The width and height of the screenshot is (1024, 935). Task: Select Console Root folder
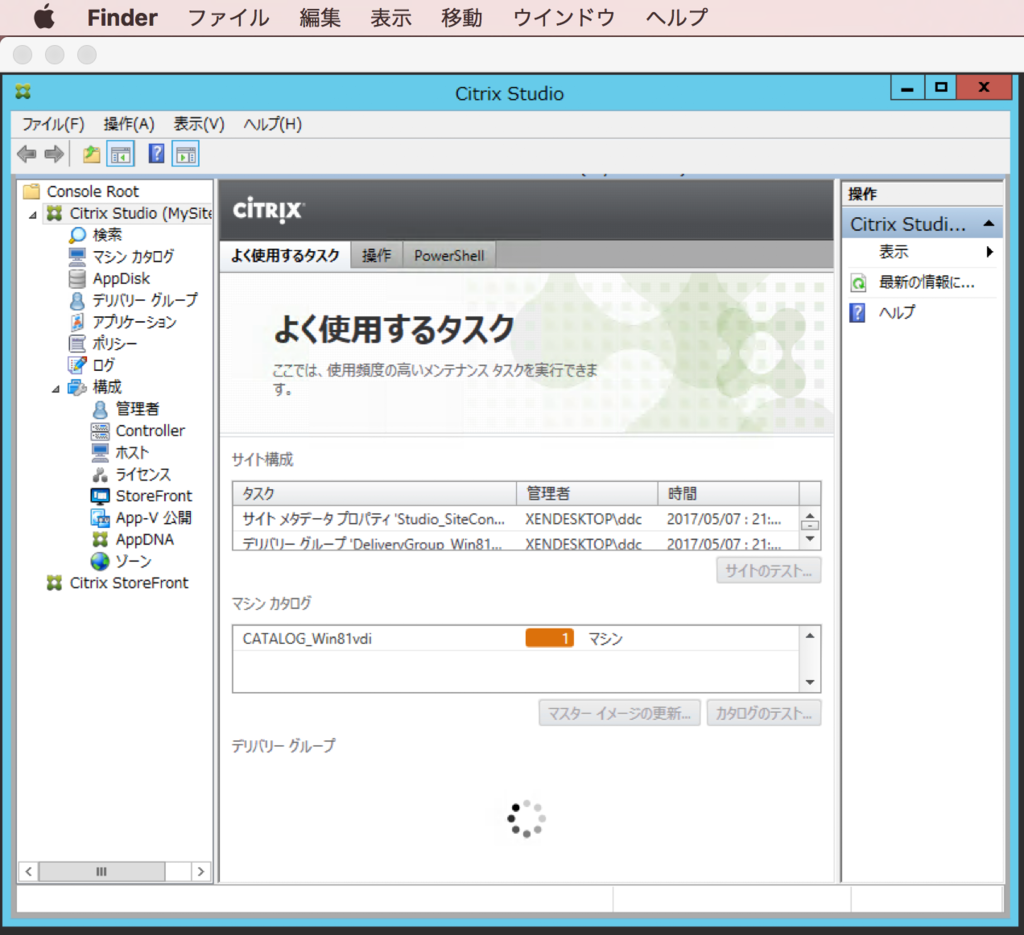(93, 191)
